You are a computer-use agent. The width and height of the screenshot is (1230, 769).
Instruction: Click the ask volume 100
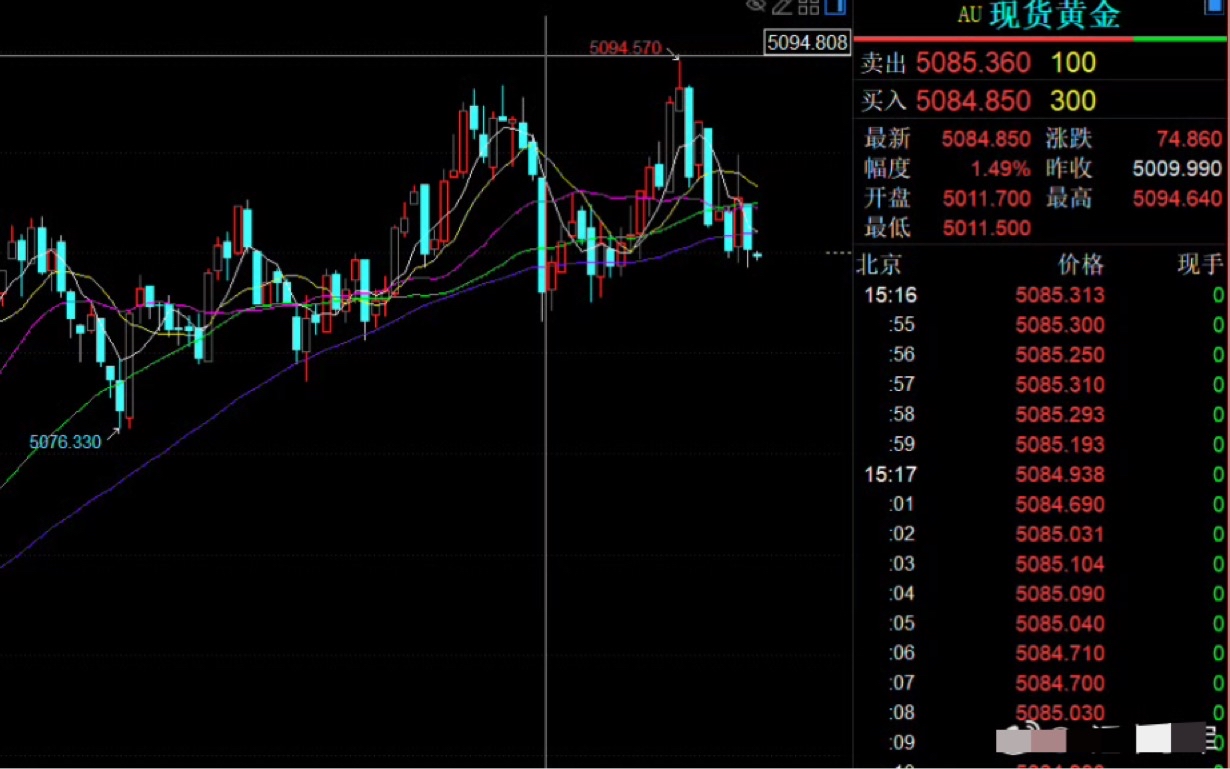pos(1073,63)
